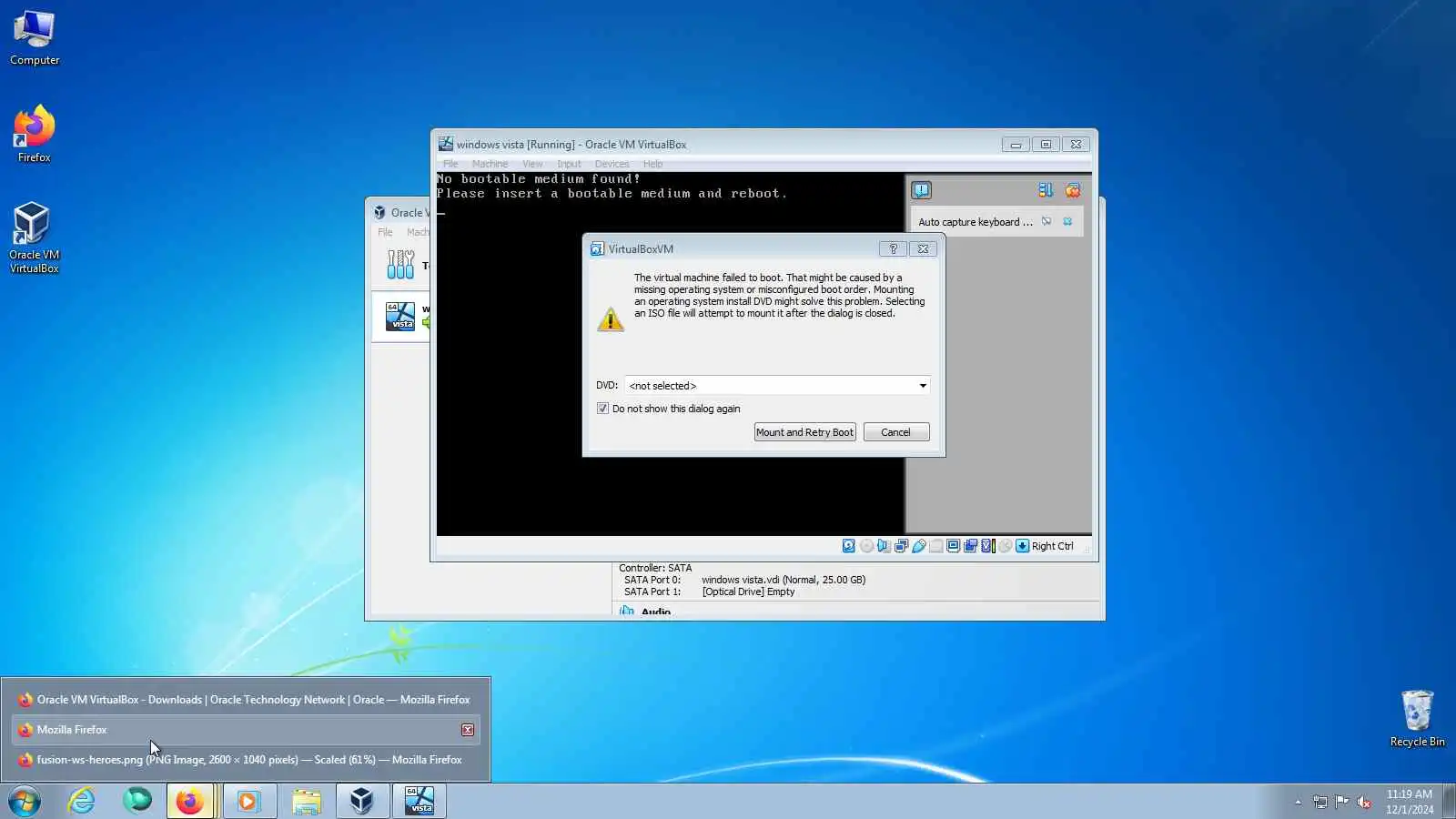Open Firefox desktop shortcut
The height and width of the screenshot is (819, 1456).
[35, 134]
